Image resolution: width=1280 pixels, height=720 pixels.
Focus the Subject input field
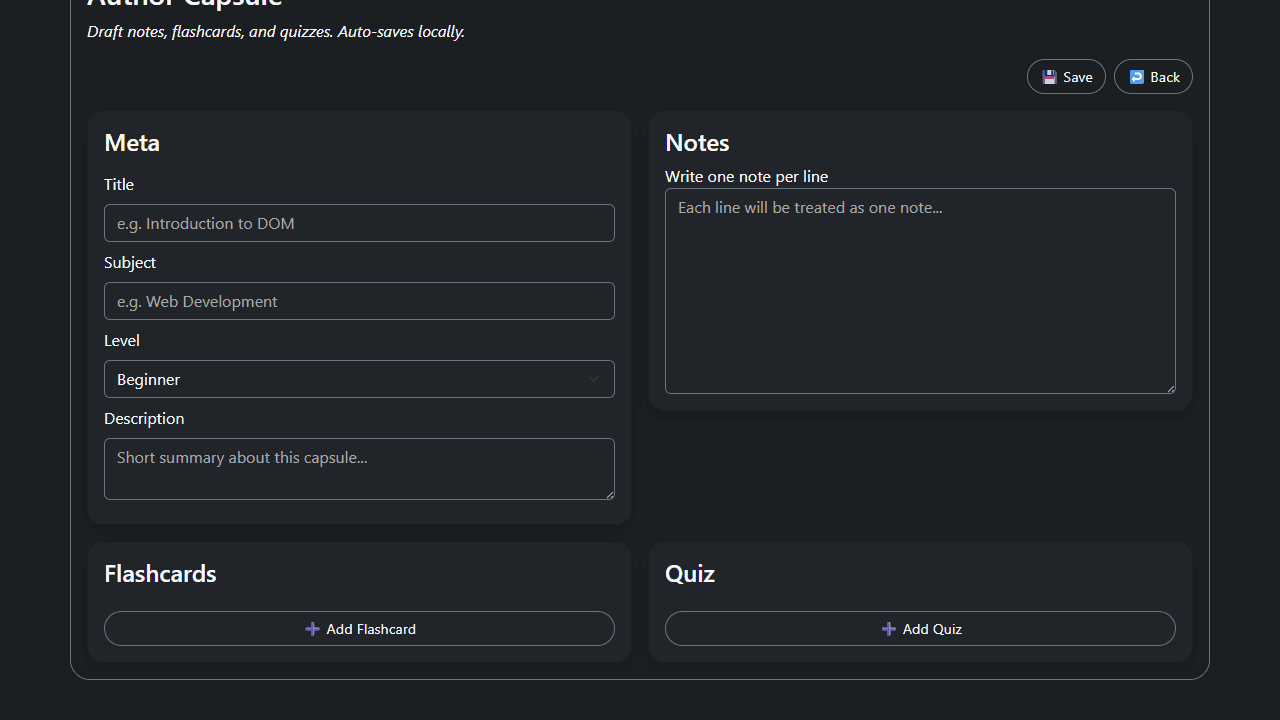pyautogui.click(x=359, y=301)
